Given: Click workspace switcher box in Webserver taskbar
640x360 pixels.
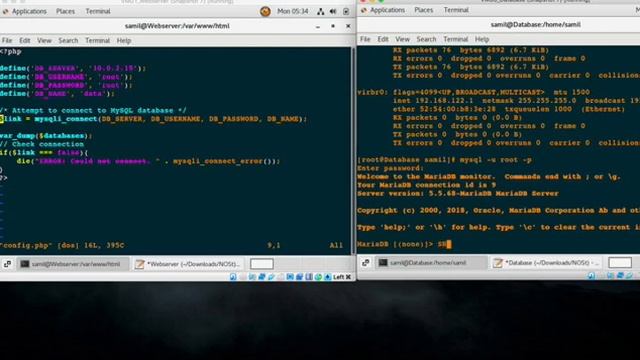Looking at the screenshot, I should (x=262, y=264).
